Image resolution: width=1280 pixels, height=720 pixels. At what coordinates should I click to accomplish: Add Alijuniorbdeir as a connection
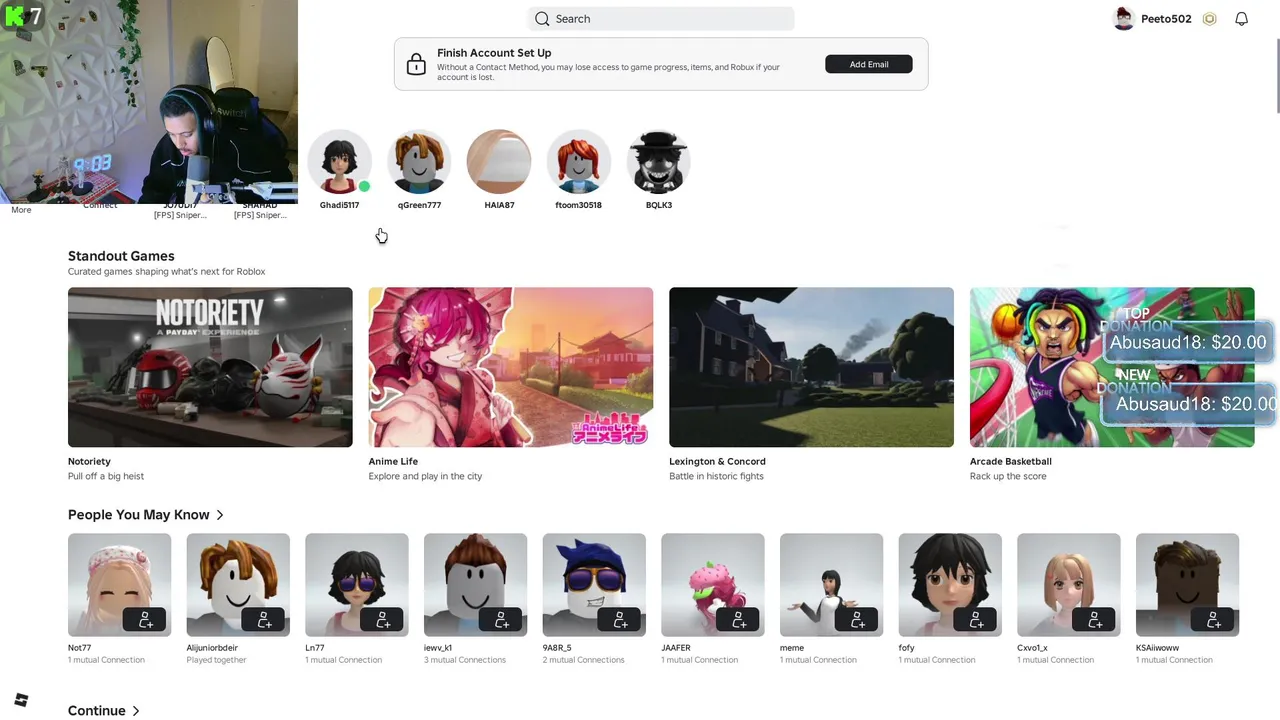(264, 620)
